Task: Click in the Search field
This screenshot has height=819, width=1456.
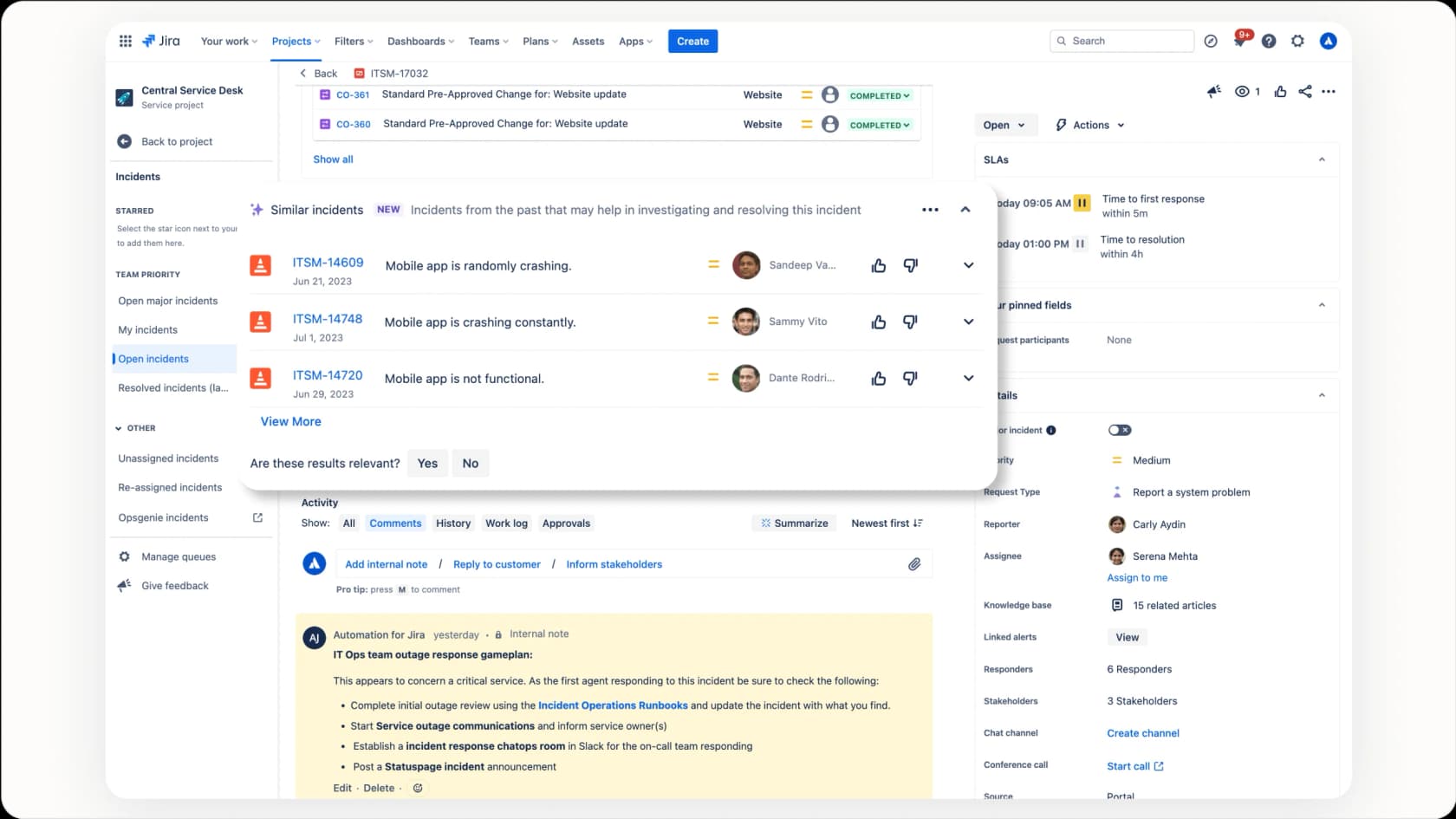Action: 1121,41
